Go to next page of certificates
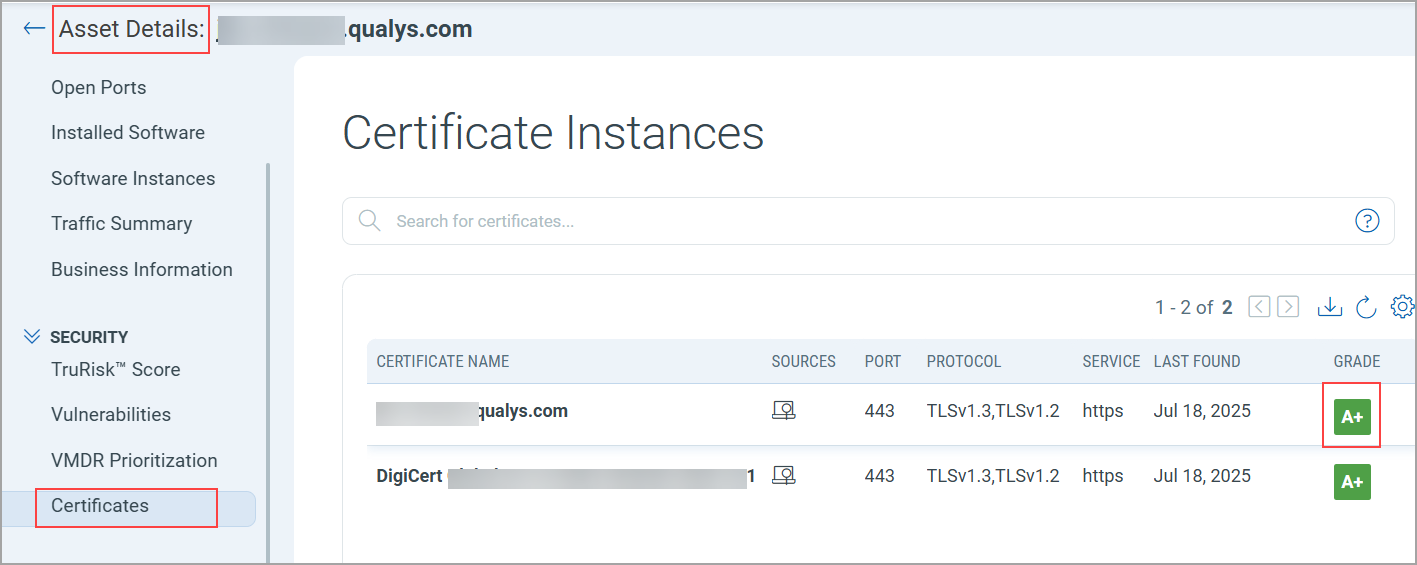Image resolution: width=1417 pixels, height=565 pixels. click(1288, 307)
